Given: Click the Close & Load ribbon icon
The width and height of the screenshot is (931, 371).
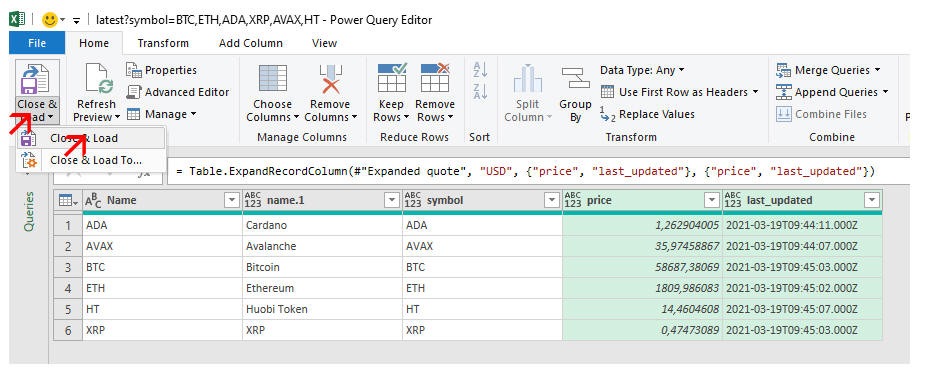Looking at the screenshot, I should pyautogui.click(x=36, y=78).
